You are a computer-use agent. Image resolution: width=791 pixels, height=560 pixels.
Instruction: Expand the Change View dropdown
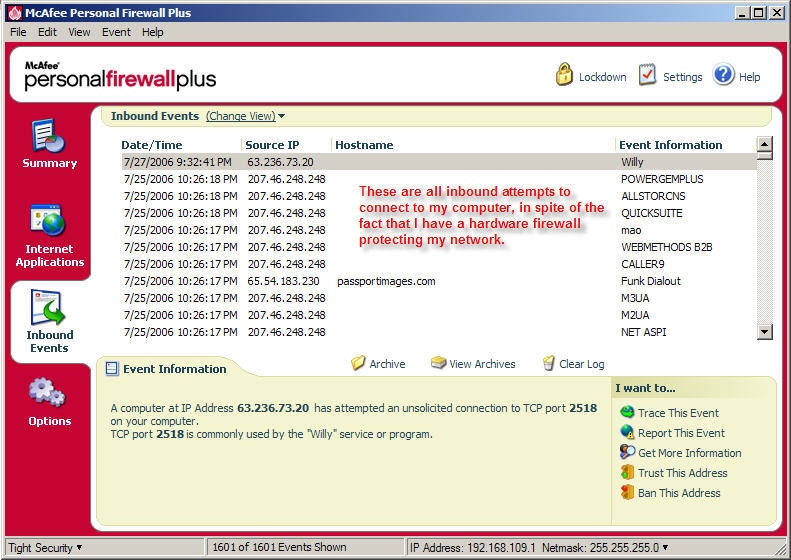245,116
